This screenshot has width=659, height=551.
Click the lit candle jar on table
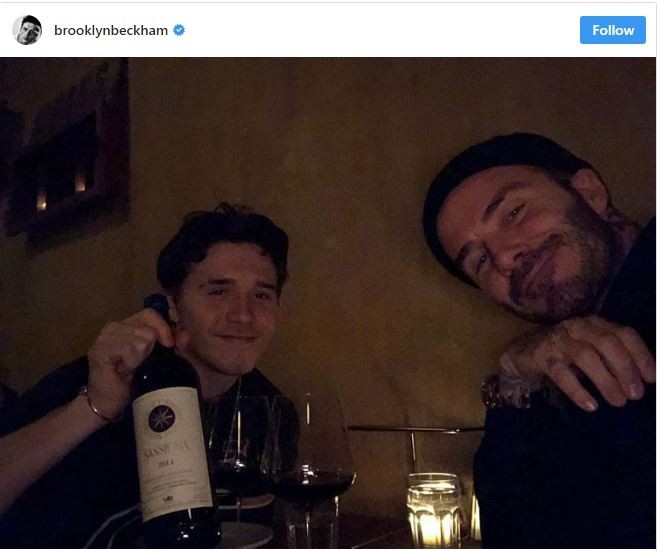click(434, 509)
